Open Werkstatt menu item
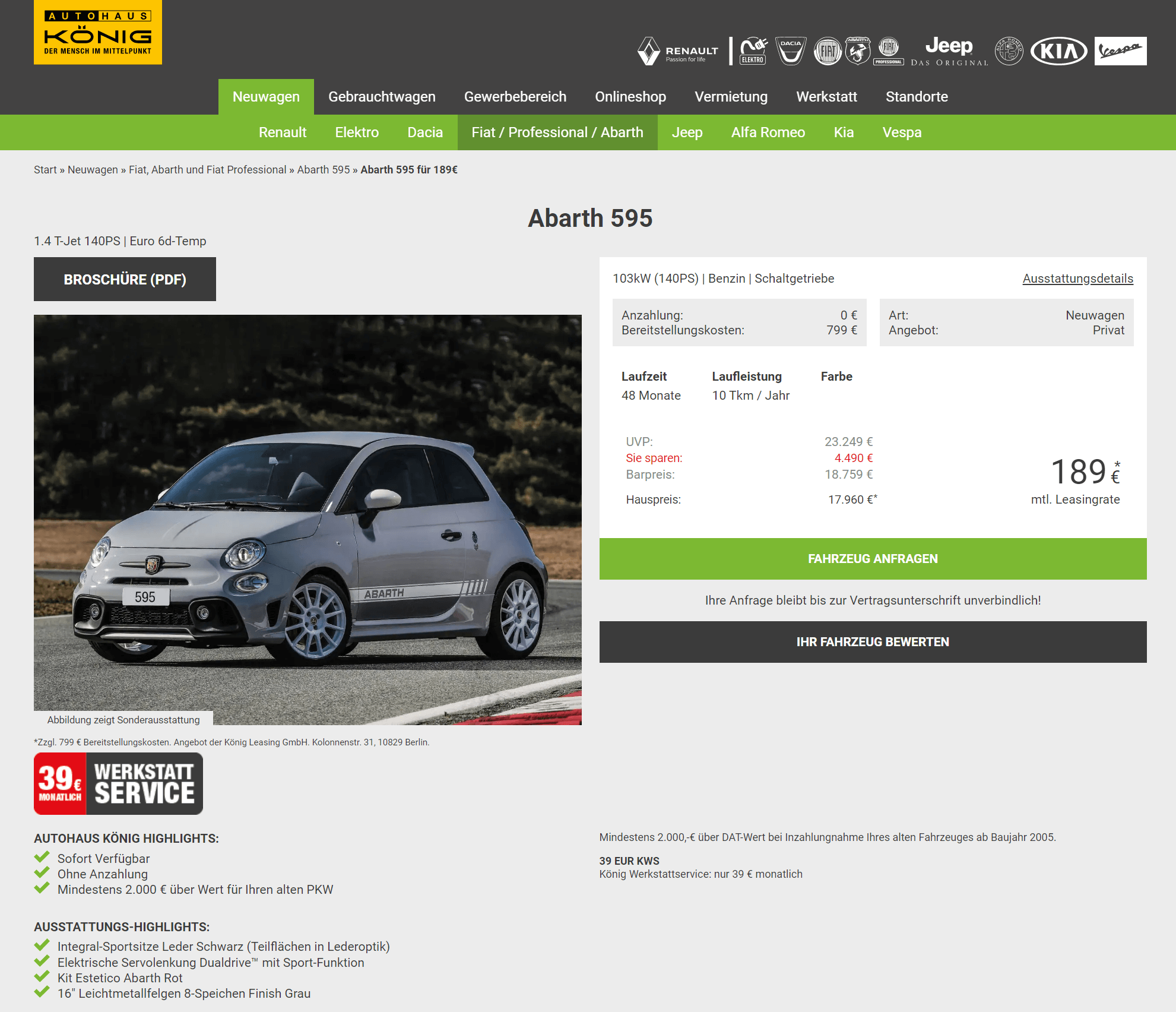Screen dimensions: 1176x1012 tap(826, 97)
